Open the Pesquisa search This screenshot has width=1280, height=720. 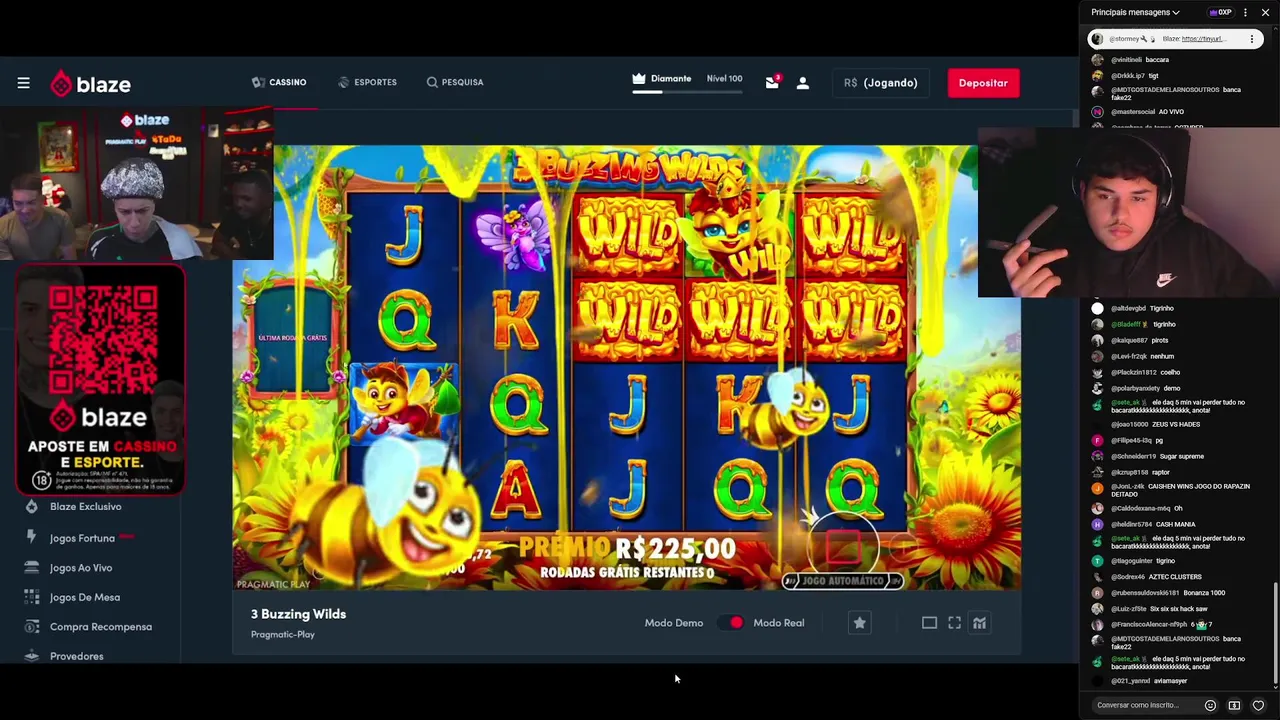click(455, 82)
